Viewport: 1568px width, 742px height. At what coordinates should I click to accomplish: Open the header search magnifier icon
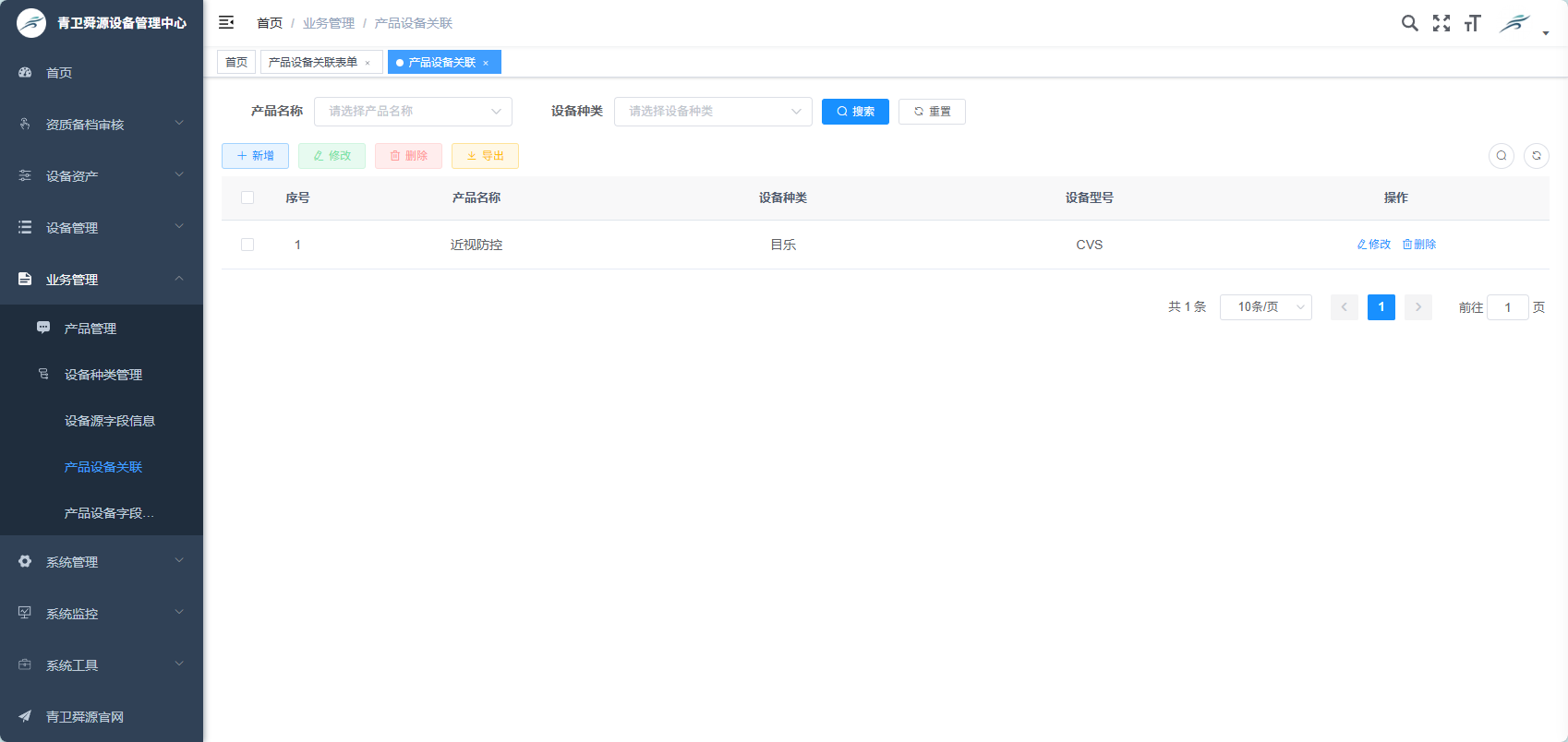click(1409, 23)
